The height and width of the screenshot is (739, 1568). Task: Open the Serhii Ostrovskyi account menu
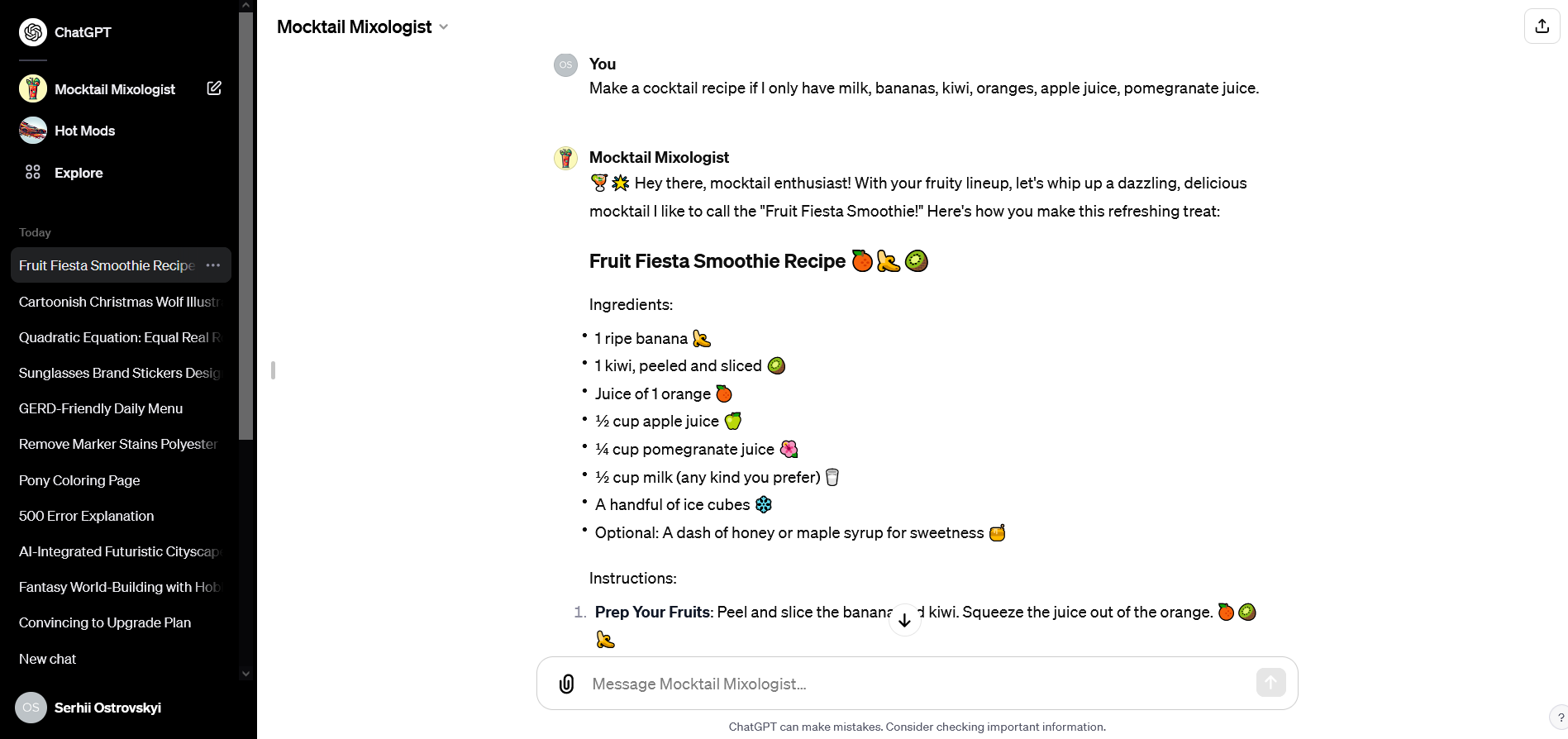tap(107, 708)
